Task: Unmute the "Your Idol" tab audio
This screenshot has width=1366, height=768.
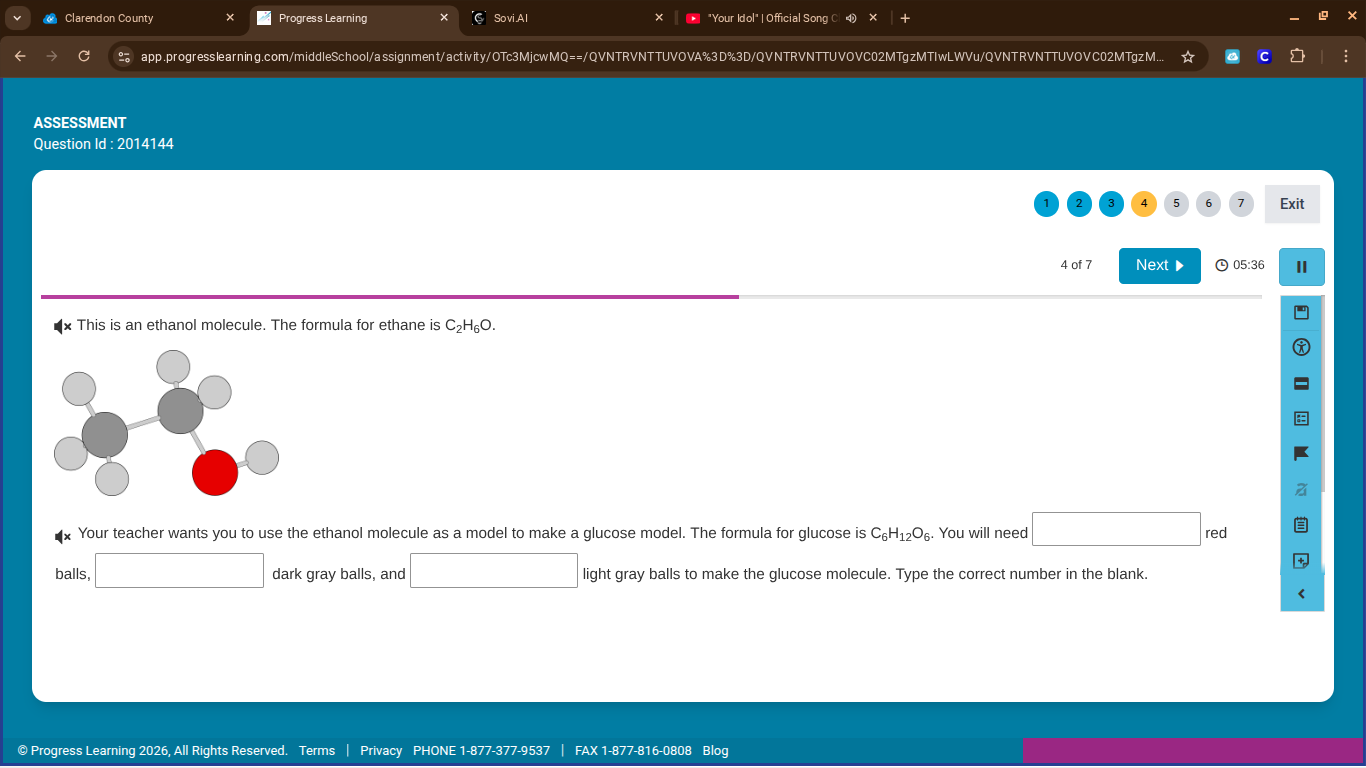Action: tap(851, 18)
